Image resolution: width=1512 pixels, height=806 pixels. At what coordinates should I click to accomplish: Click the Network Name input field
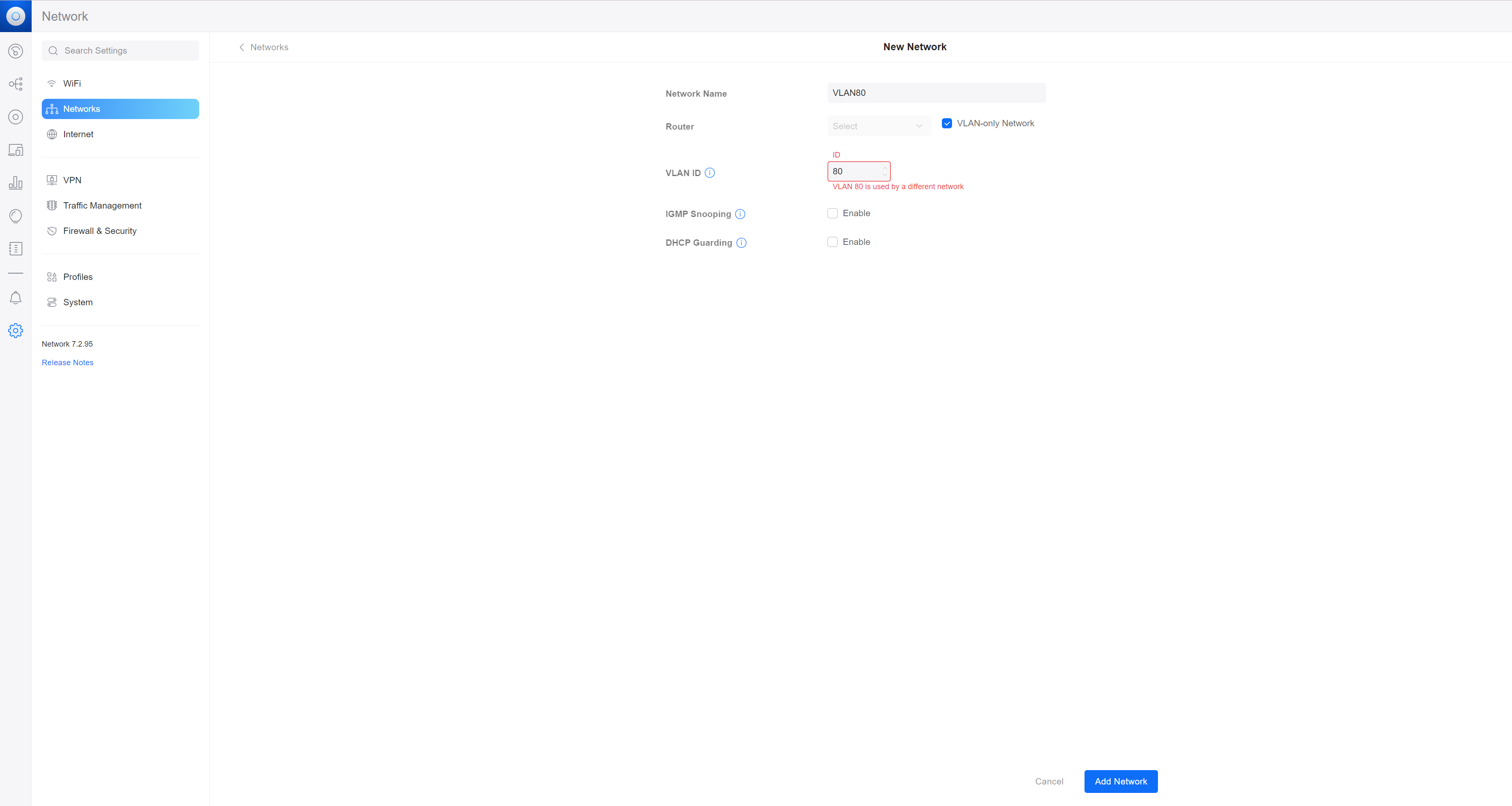point(936,93)
